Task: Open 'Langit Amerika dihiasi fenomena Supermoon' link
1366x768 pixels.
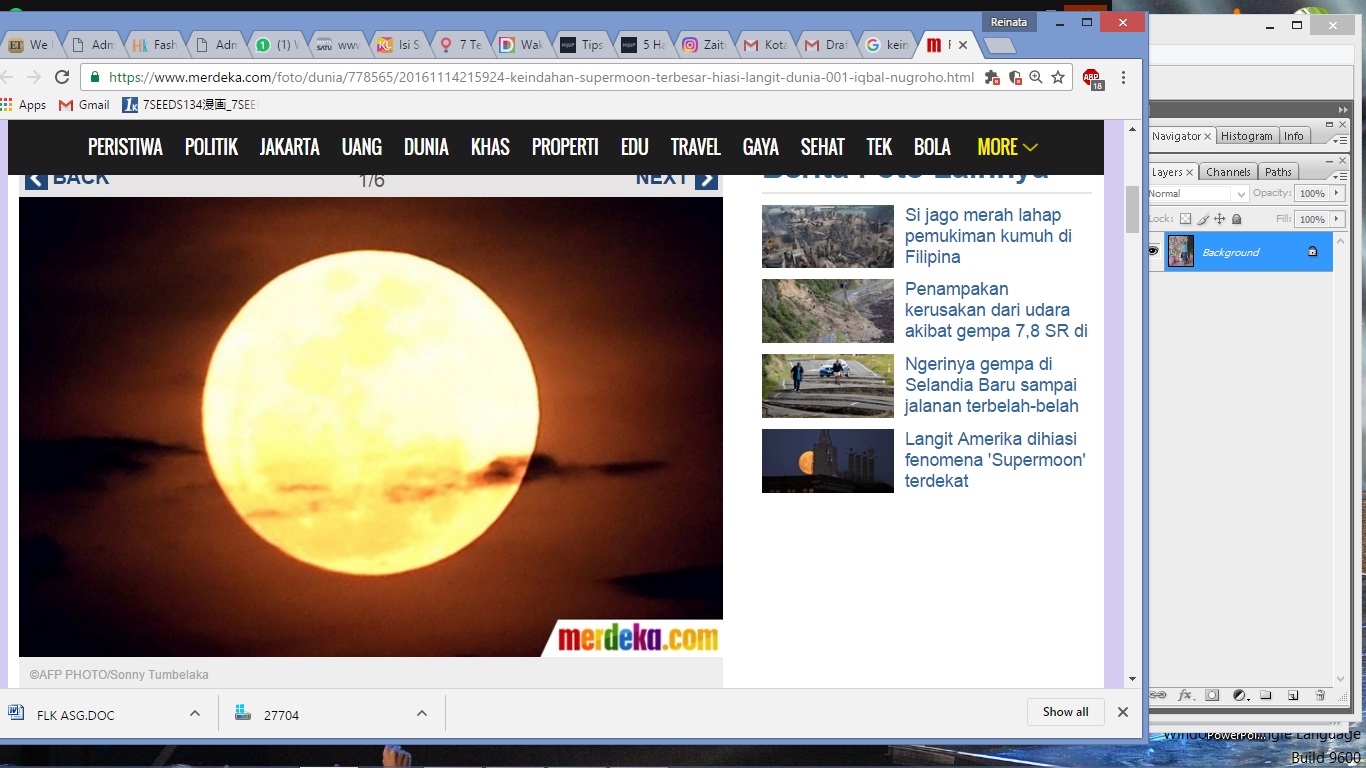Action: pos(995,460)
